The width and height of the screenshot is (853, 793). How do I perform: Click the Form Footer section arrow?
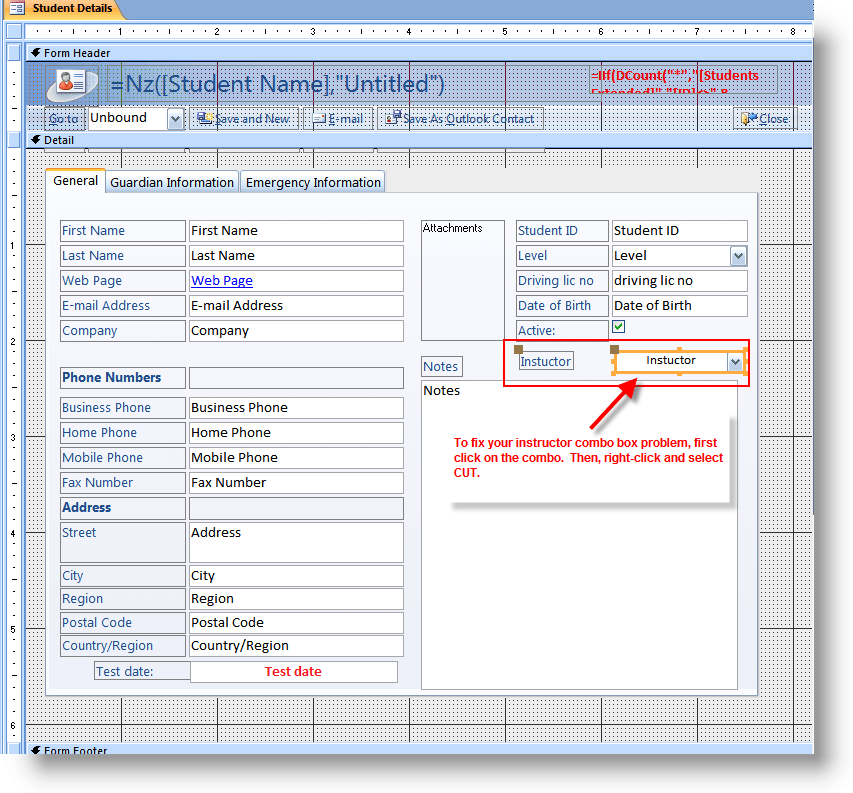(x=35, y=750)
